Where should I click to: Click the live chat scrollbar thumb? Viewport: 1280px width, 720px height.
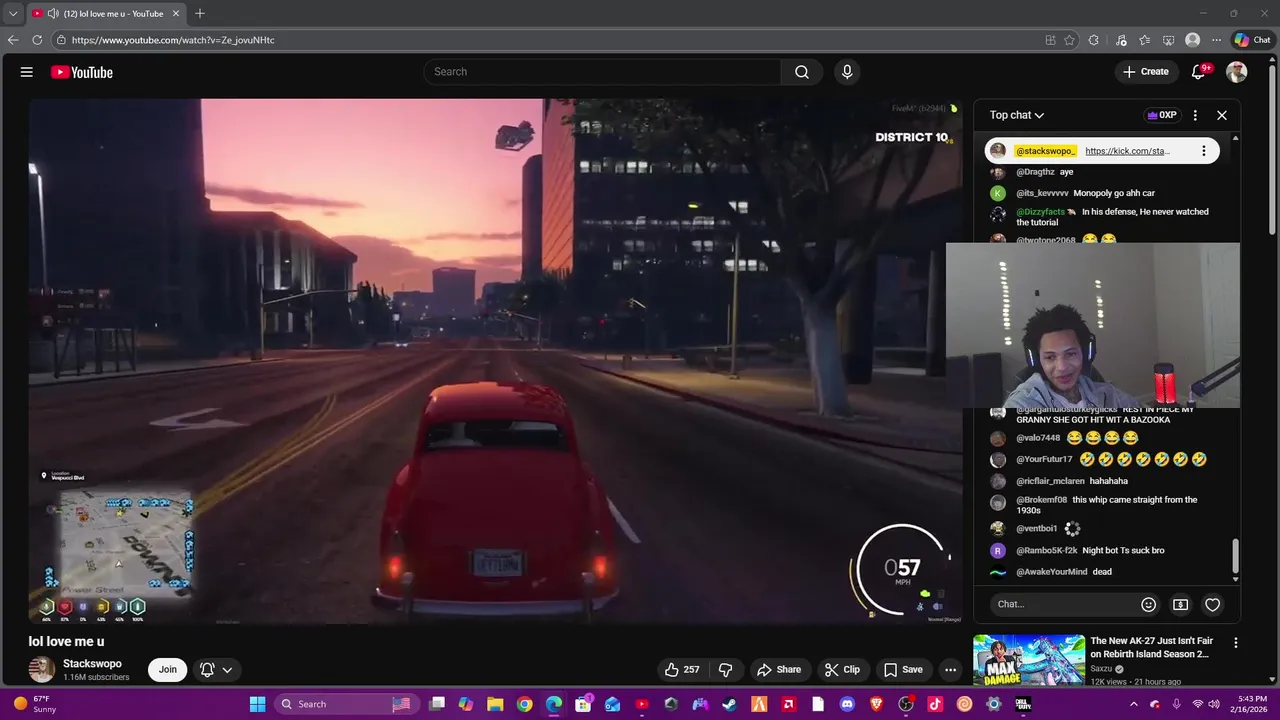coord(1235,556)
